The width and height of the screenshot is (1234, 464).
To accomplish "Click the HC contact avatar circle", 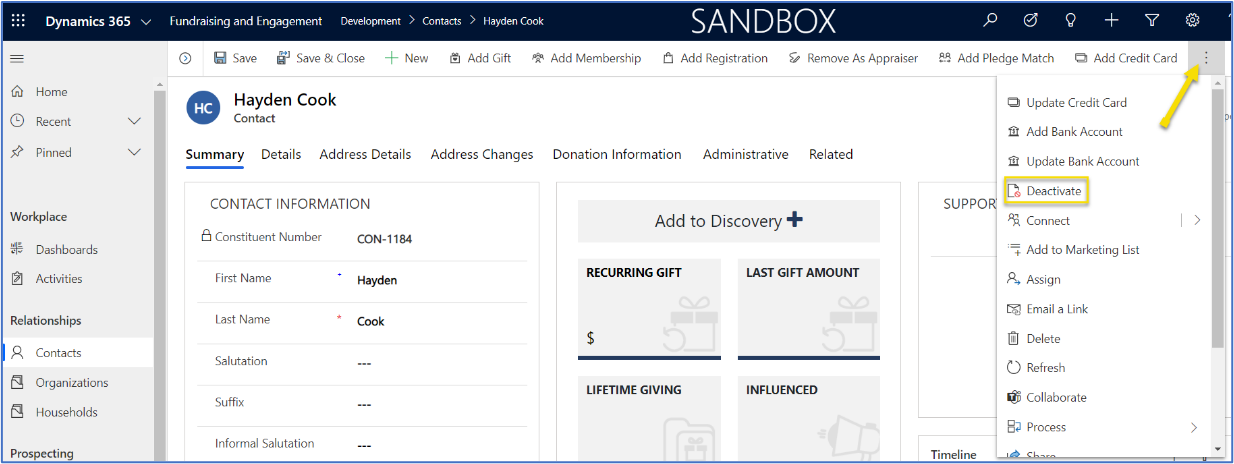I will coord(203,108).
